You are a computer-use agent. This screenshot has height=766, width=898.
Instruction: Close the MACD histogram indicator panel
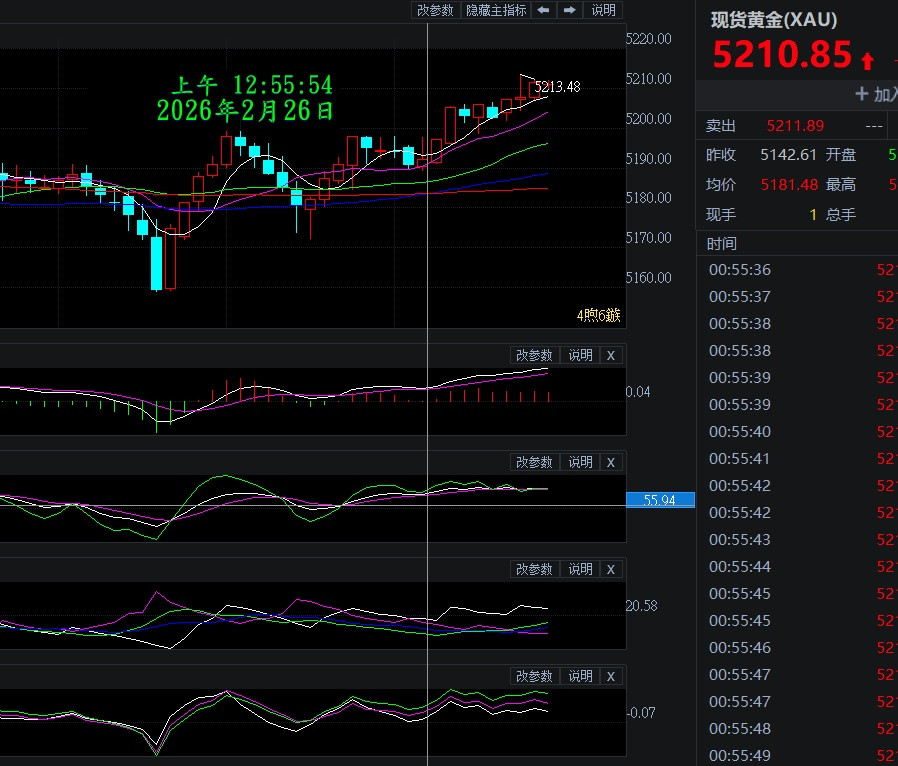[x=612, y=355]
